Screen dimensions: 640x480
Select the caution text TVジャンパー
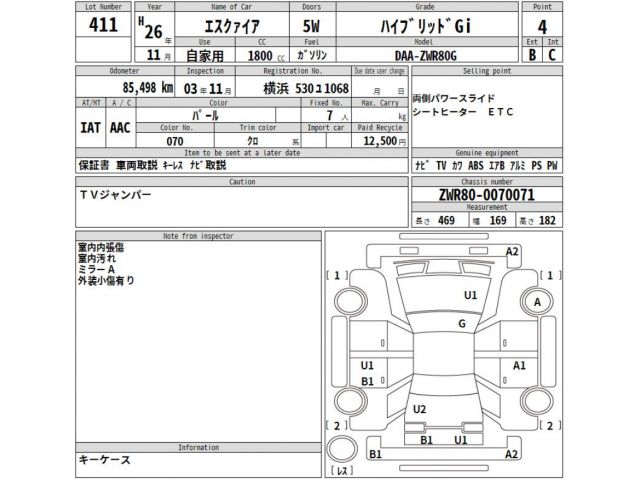pyautogui.click(x=115, y=195)
